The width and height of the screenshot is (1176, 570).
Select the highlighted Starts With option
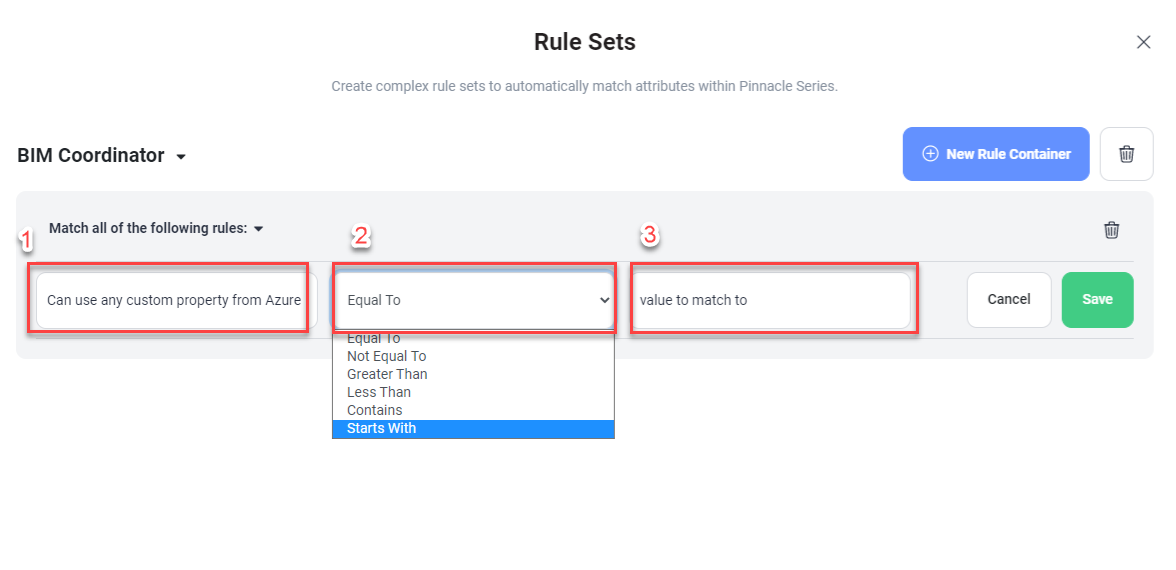[473, 428]
